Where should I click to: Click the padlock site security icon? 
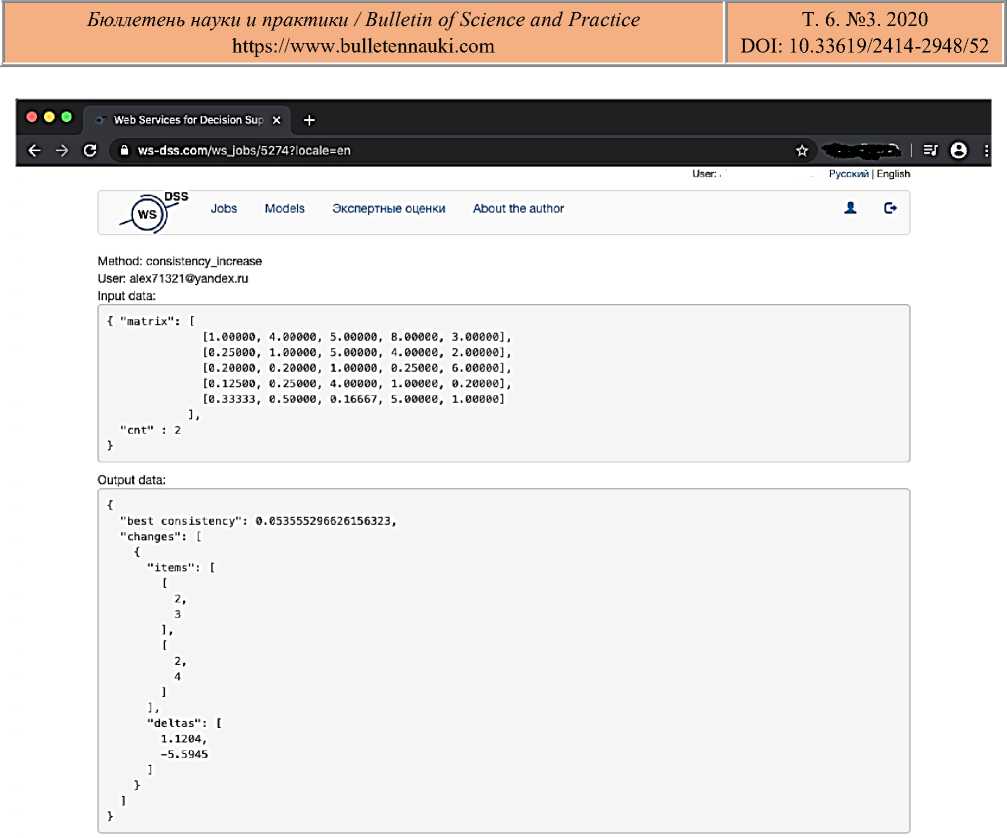[124, 150]
